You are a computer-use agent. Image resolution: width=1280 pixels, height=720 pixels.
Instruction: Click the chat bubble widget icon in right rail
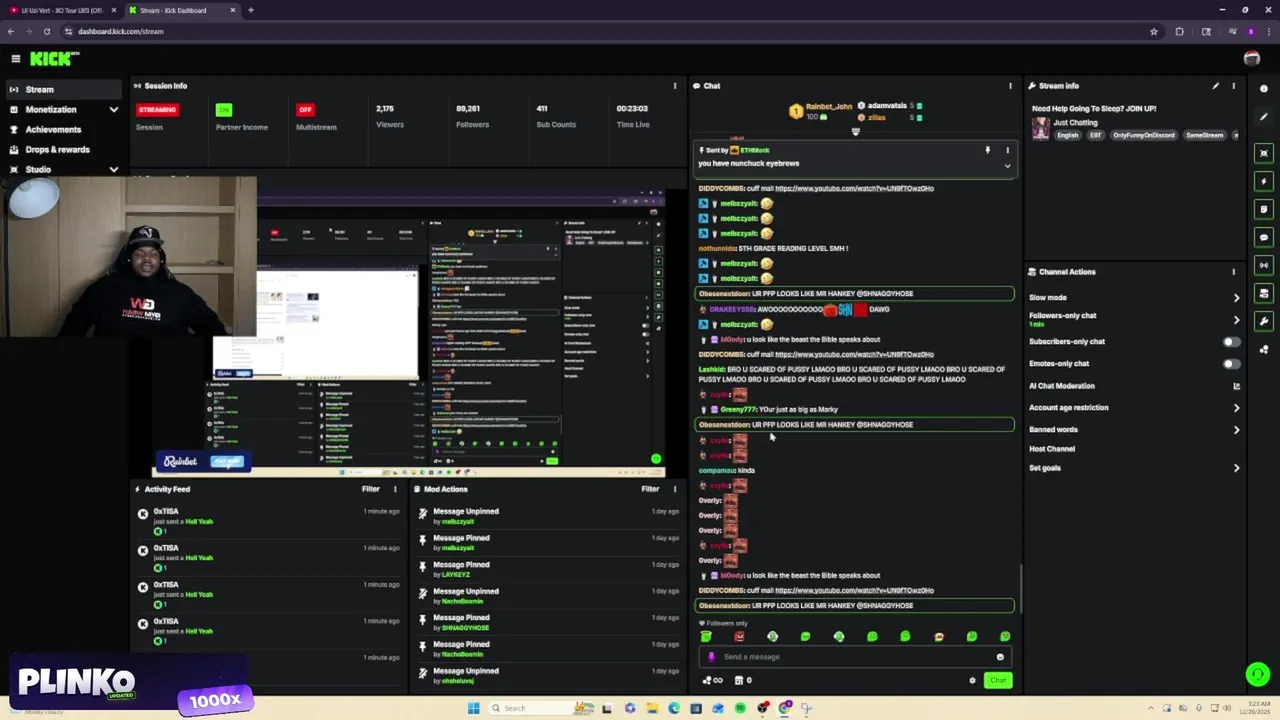1264,237
